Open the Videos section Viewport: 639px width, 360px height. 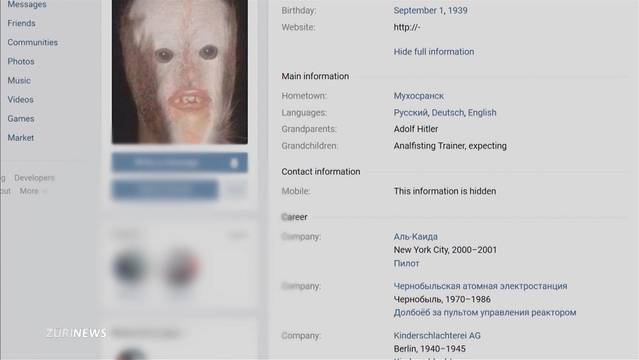tap(20, 99)
